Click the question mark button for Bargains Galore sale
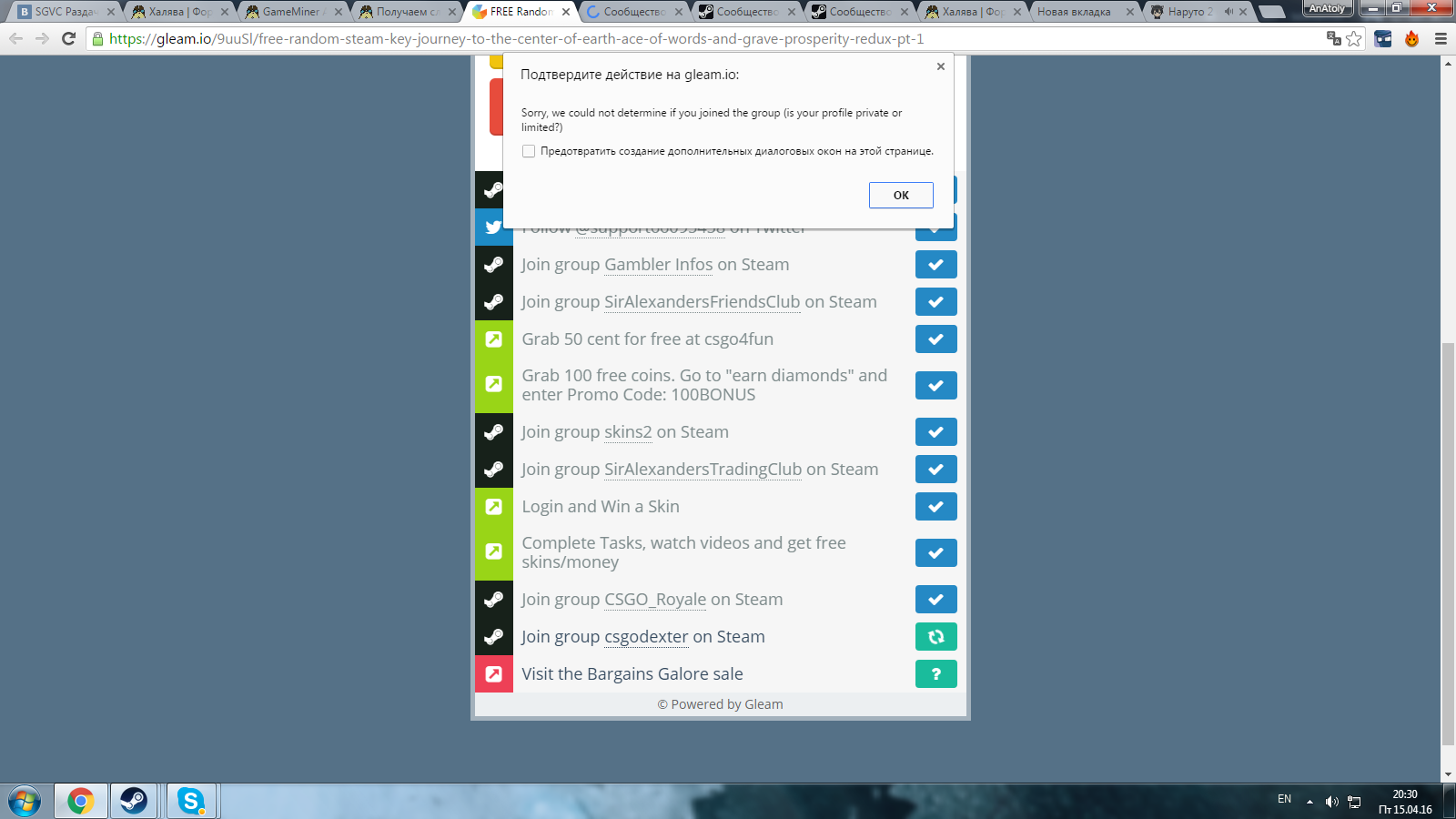This screenshot has height=819, width=1456. click(x=935, y=674)
